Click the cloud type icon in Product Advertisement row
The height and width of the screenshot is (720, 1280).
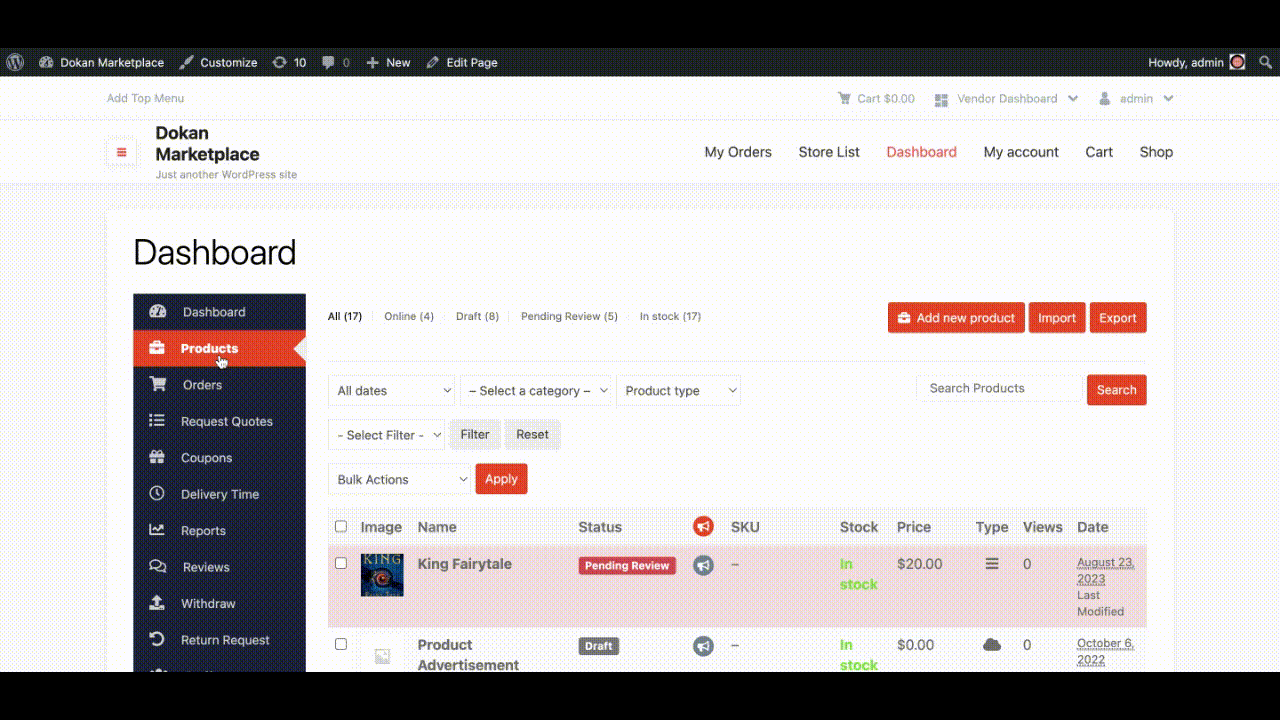point(992,645)
